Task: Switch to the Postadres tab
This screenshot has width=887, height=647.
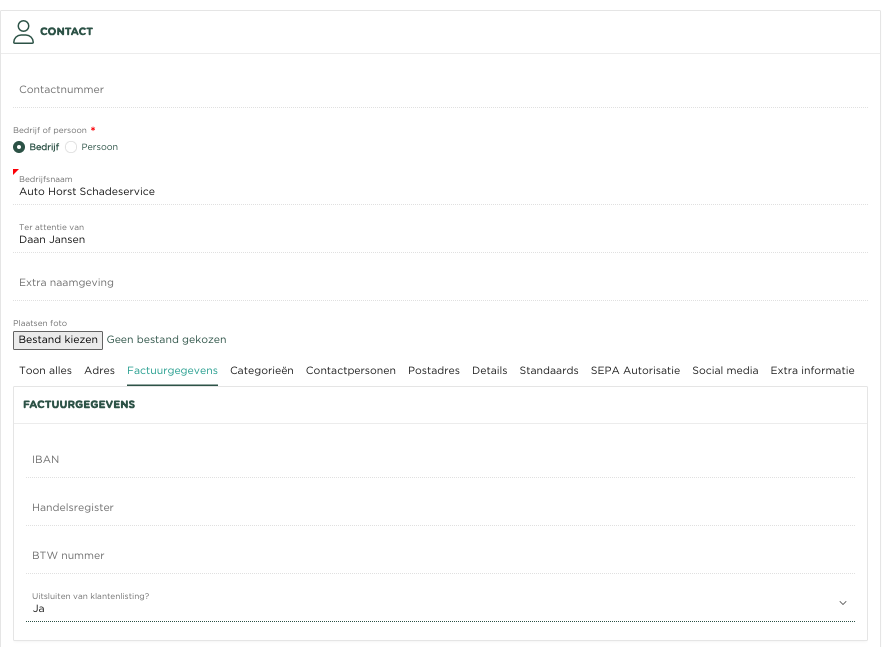Action: click(x=434, y=370)
